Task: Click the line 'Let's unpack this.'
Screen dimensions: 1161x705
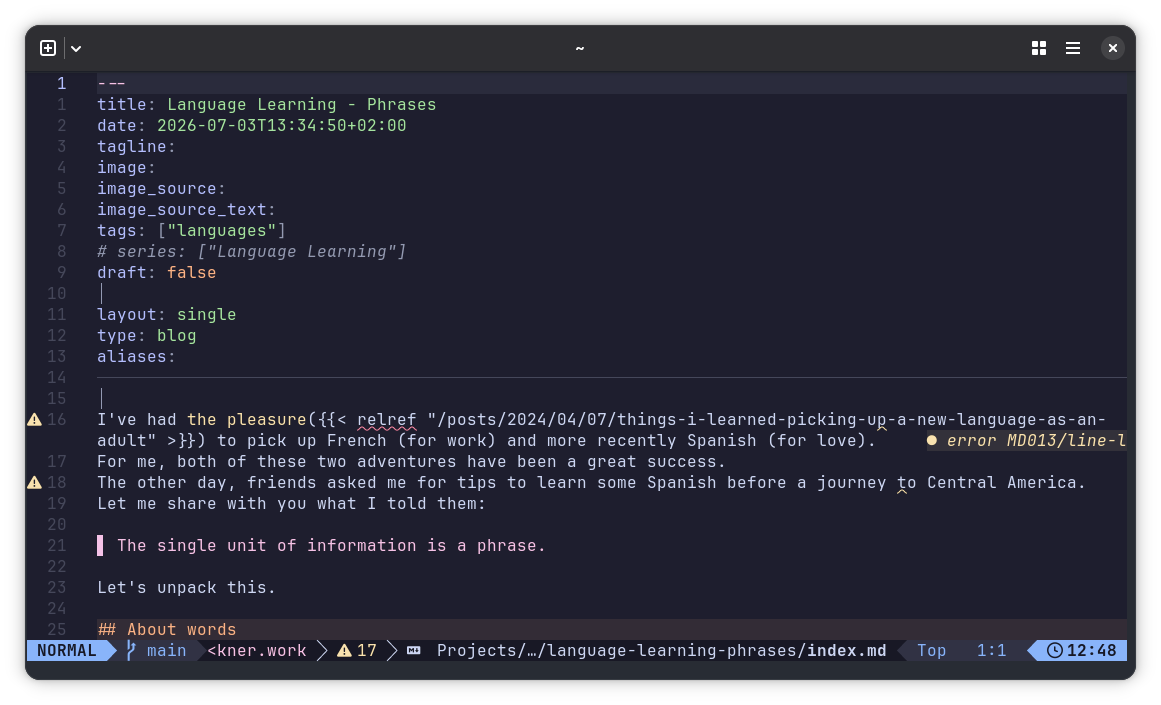Action: click(x=186, y=588)
